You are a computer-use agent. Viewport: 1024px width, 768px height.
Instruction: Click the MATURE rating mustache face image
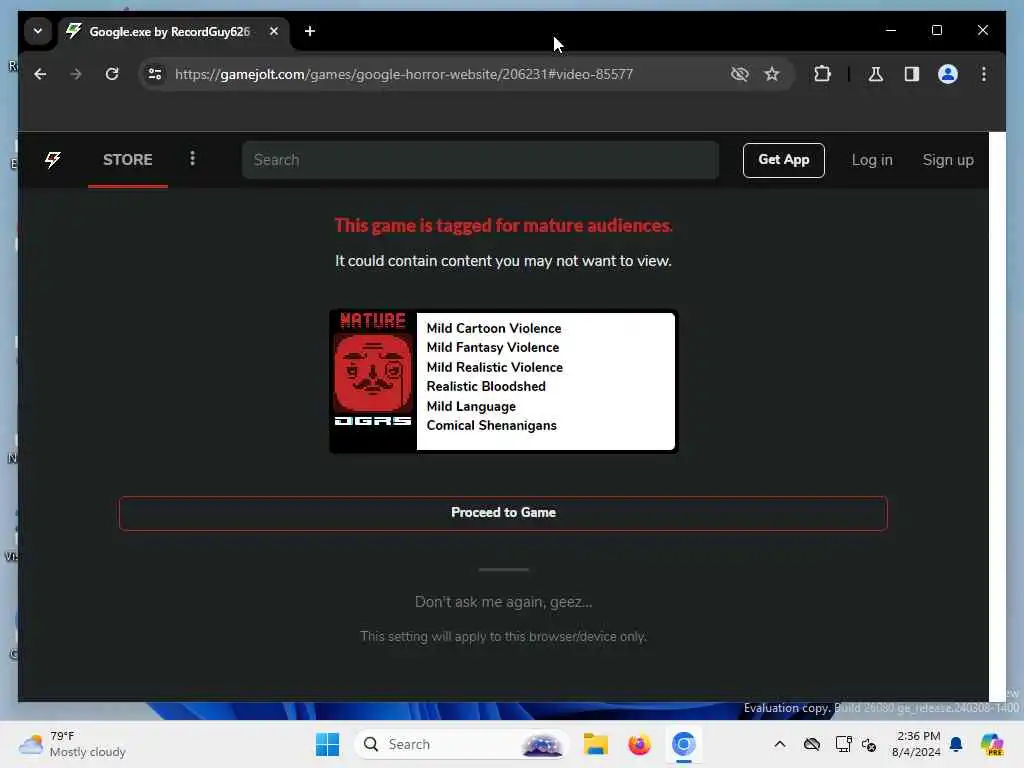coord(373,373)
